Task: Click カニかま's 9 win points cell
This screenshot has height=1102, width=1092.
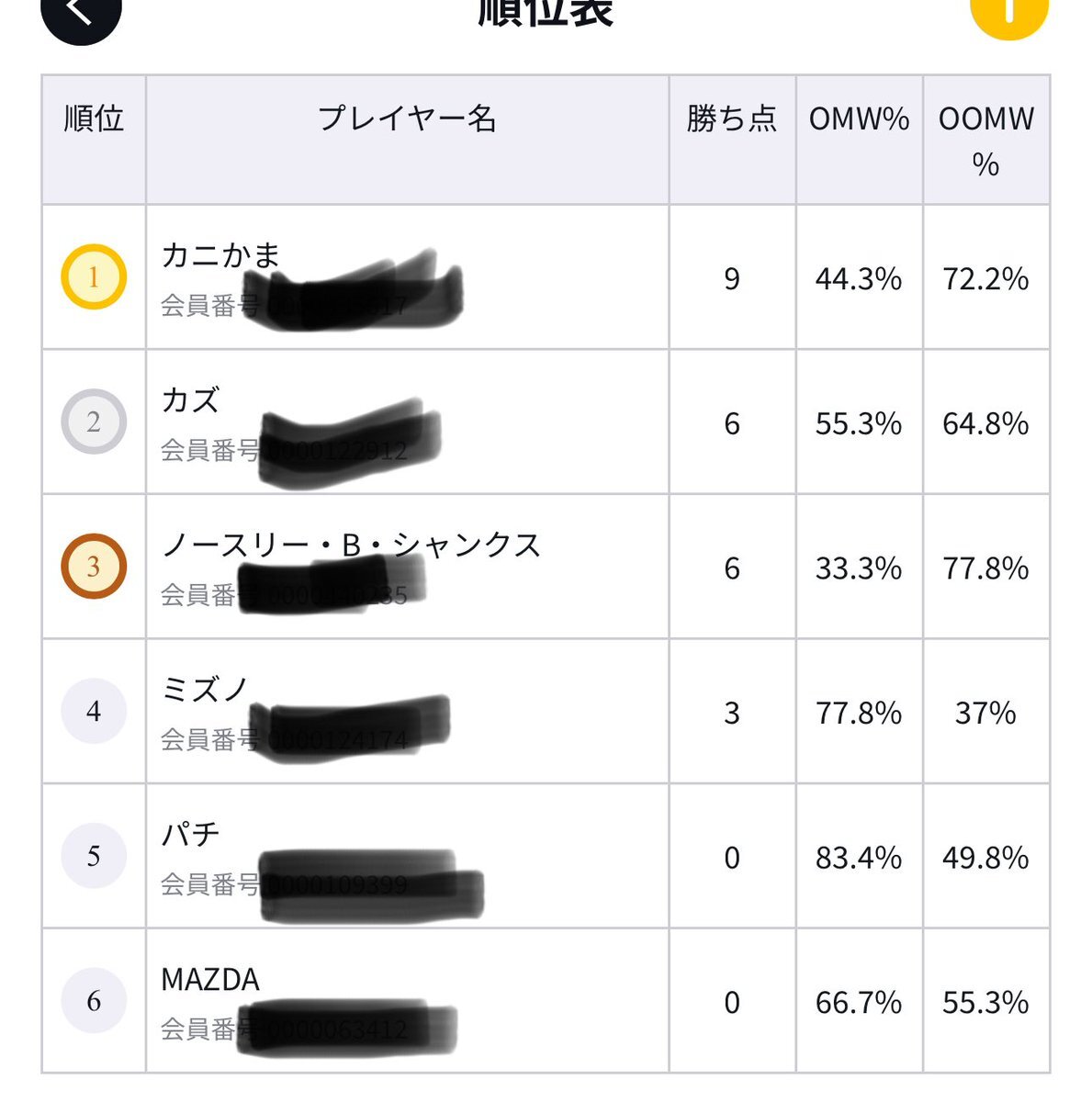Action: pos(732,277)
